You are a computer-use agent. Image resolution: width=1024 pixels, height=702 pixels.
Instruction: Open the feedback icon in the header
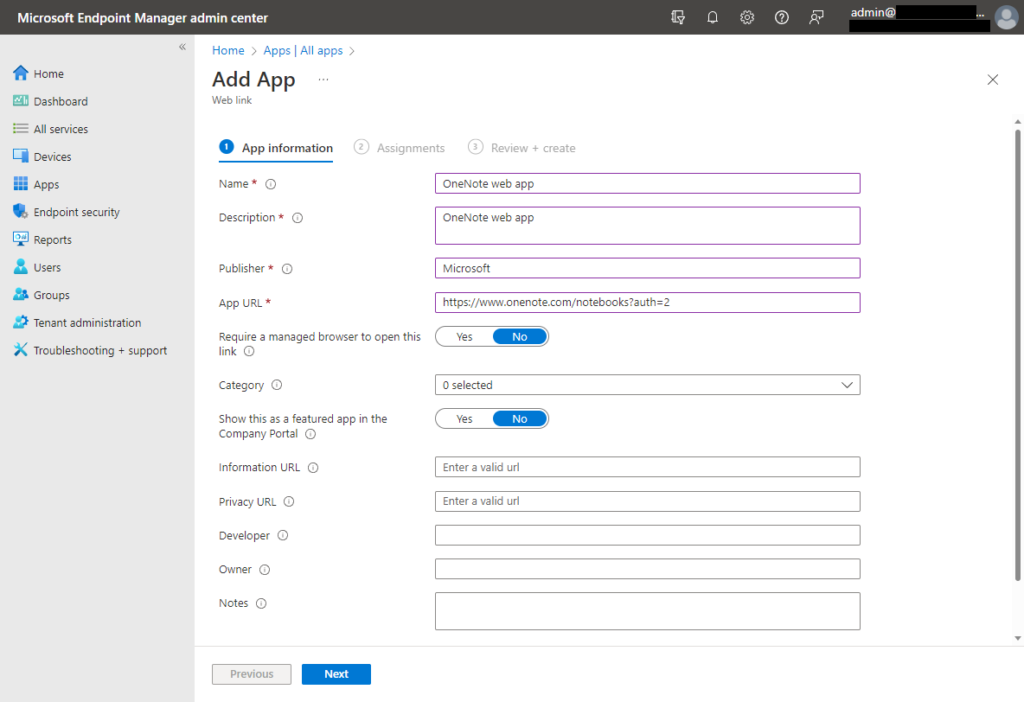[816, 18]
